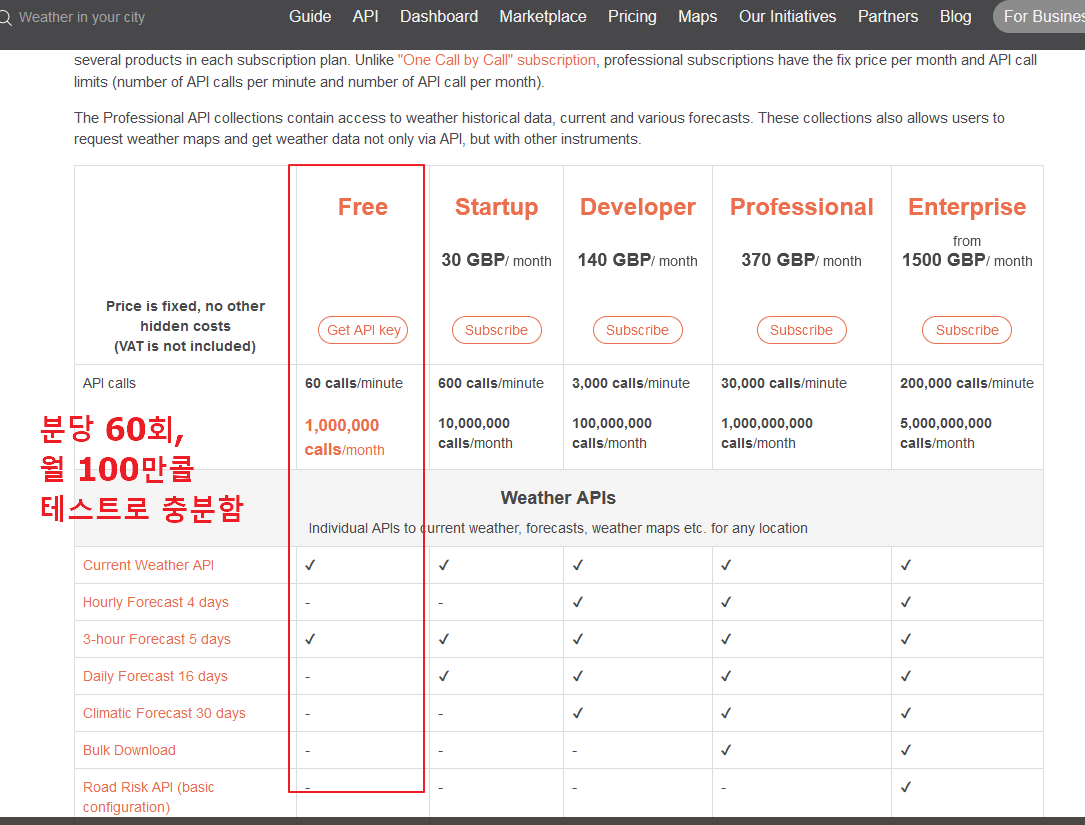The image size is (1085, 825).
Task: Click the "1,000,000,000 calls/month" Professional limit
Action: [767, 433]
